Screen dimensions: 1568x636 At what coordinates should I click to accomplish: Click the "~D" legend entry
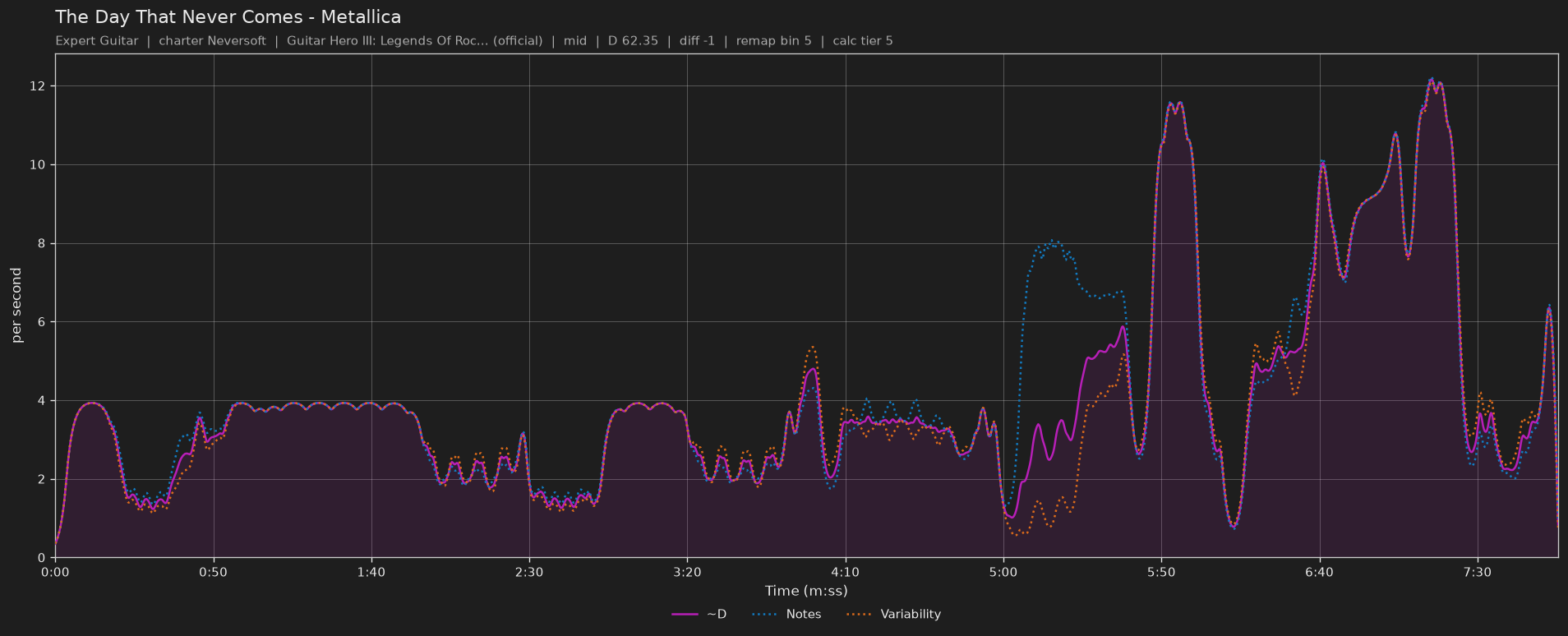click(x=699, y=615)
